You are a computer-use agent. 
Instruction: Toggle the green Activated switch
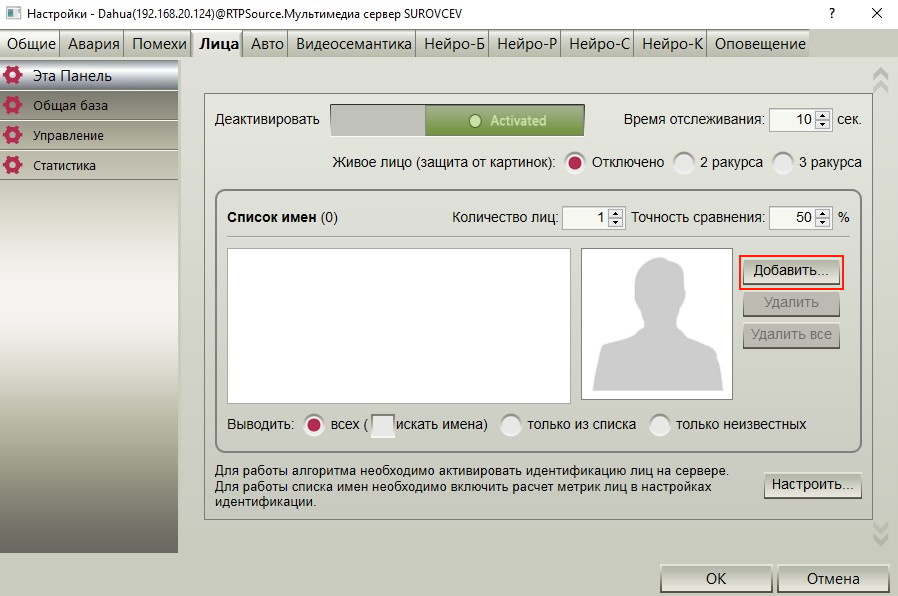457,120
